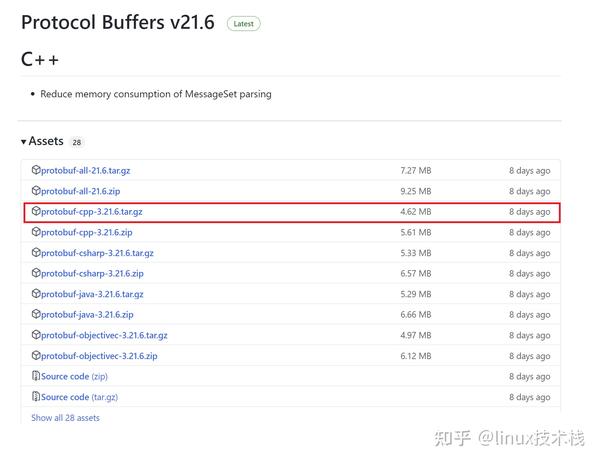Click package icon beside protobuf-all-21.6.zip
This screenshot has width=600, height=462.
tap(36, 191)
